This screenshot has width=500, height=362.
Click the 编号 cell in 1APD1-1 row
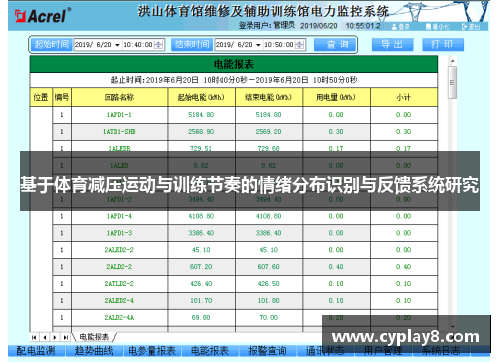click(x=62, y=115)
